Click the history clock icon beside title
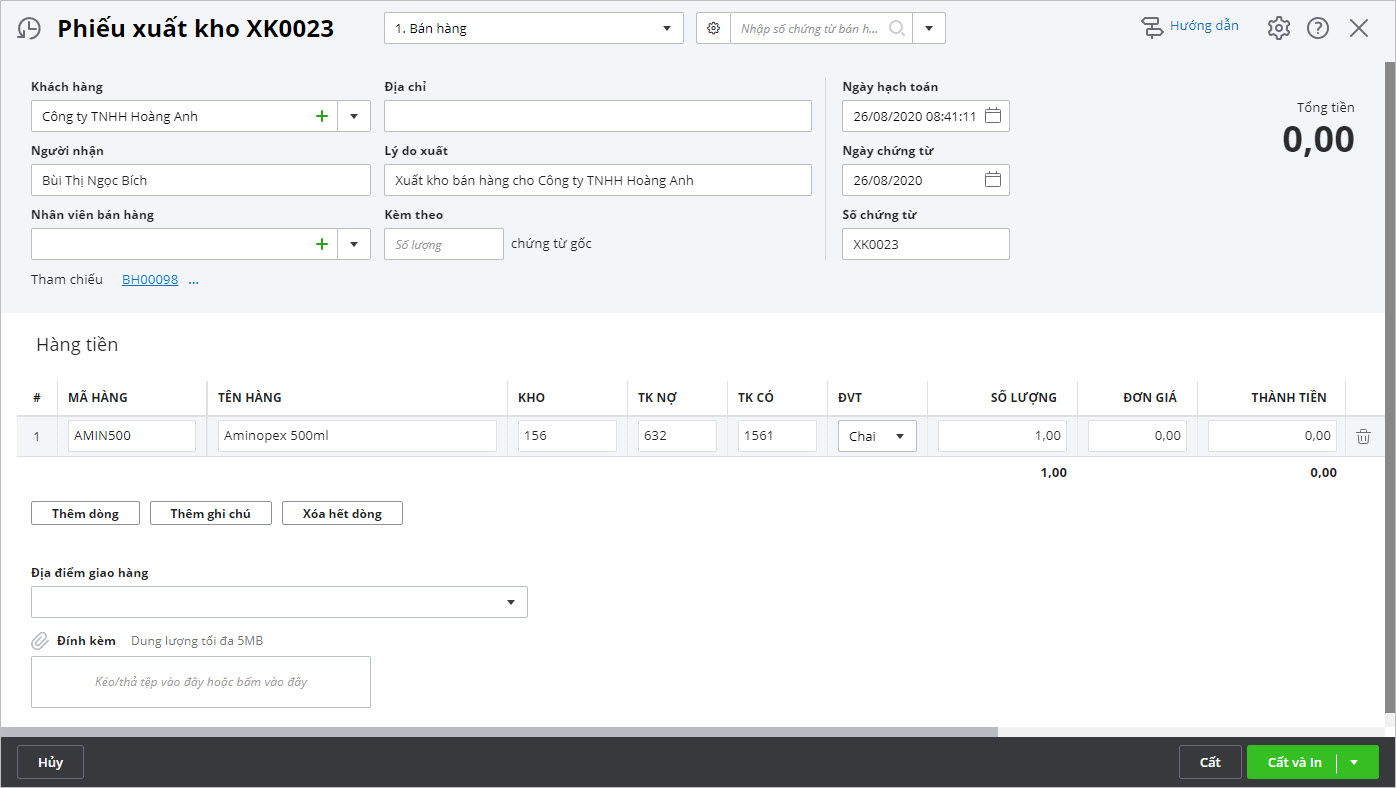The width and height of the screenshot is (1396, 788). point(30,29)
